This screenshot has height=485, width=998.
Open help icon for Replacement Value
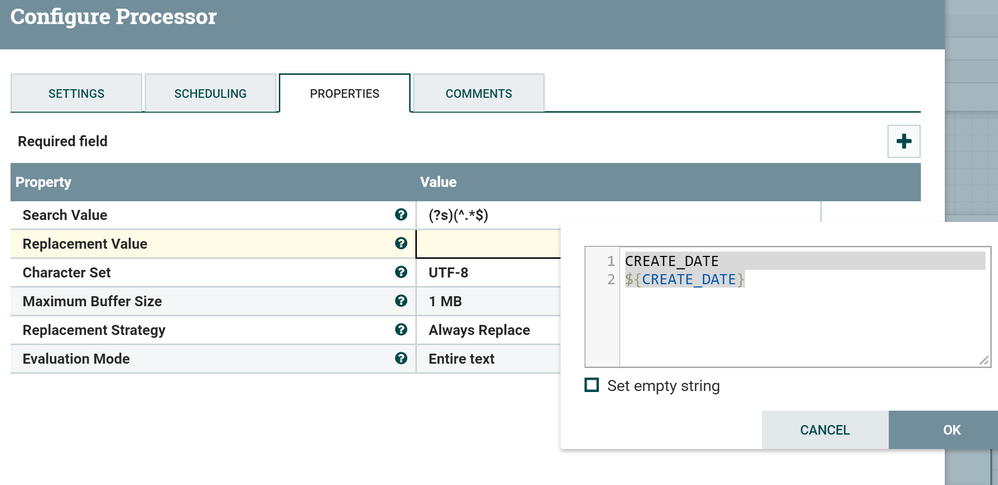tap(401, 244)
